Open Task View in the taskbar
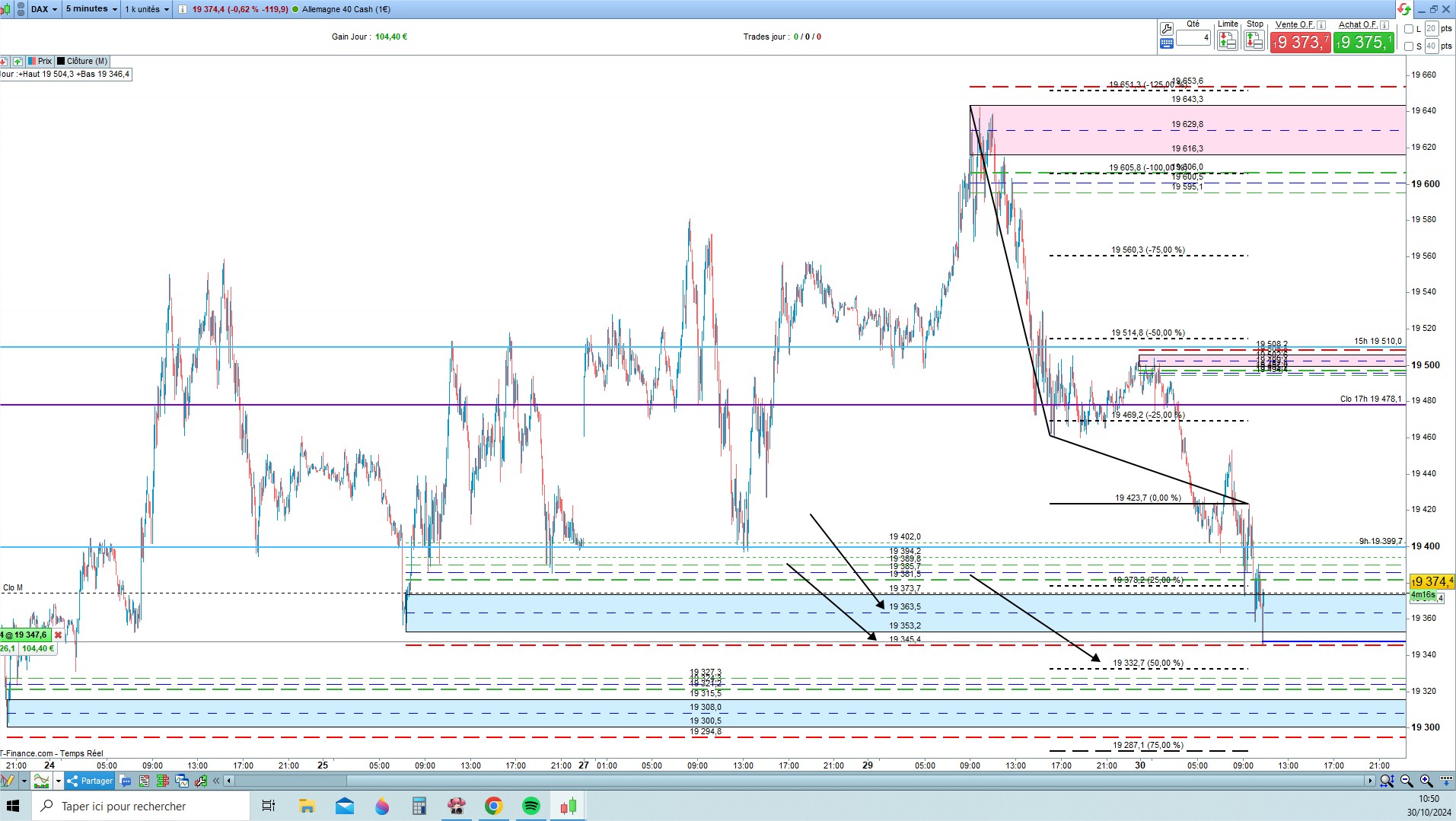The height and width of the screenshot is (821, 1456). (268, 806)
